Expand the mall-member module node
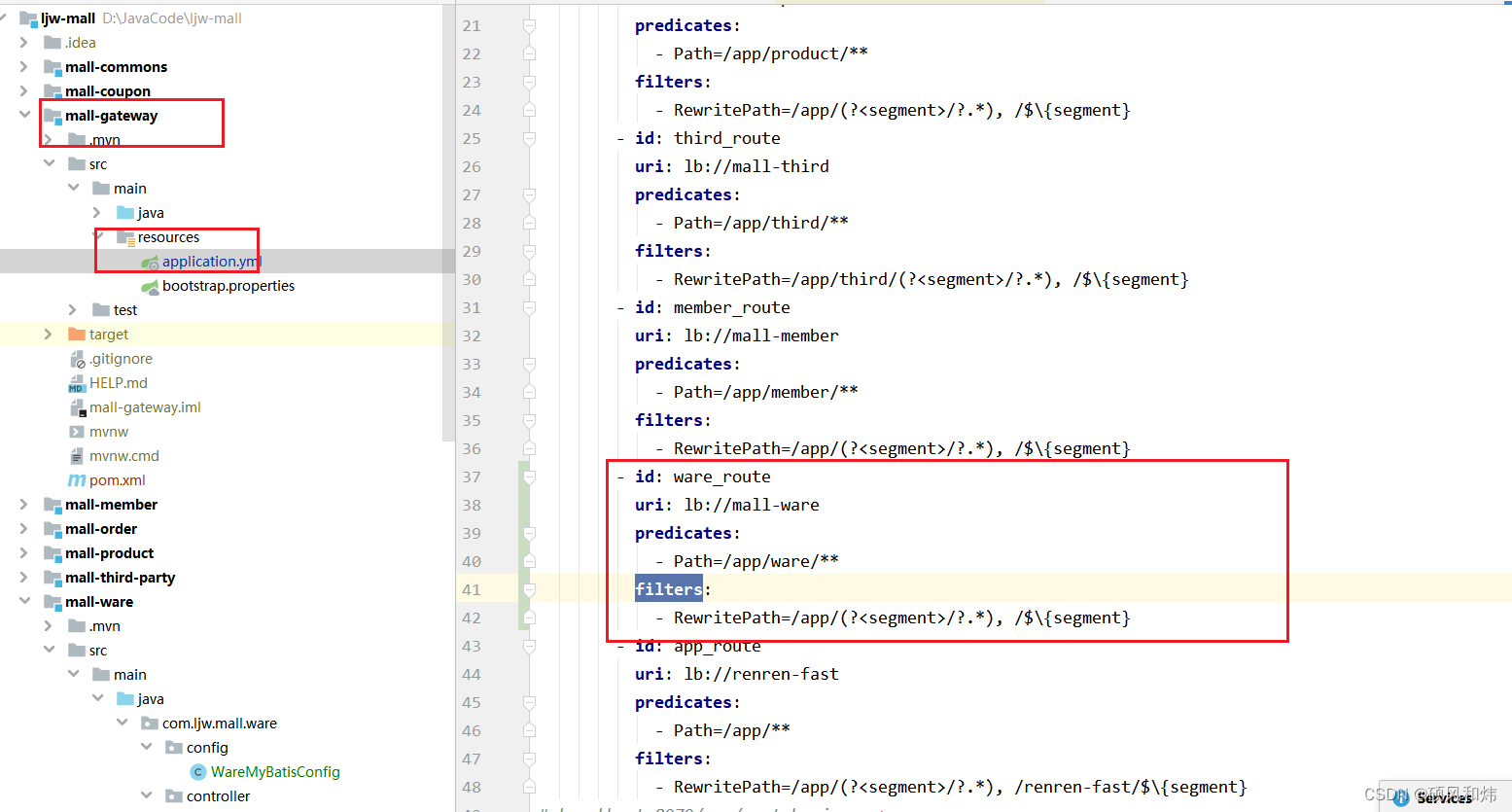This screenshot has height=812, width=1512. [24, 504]
